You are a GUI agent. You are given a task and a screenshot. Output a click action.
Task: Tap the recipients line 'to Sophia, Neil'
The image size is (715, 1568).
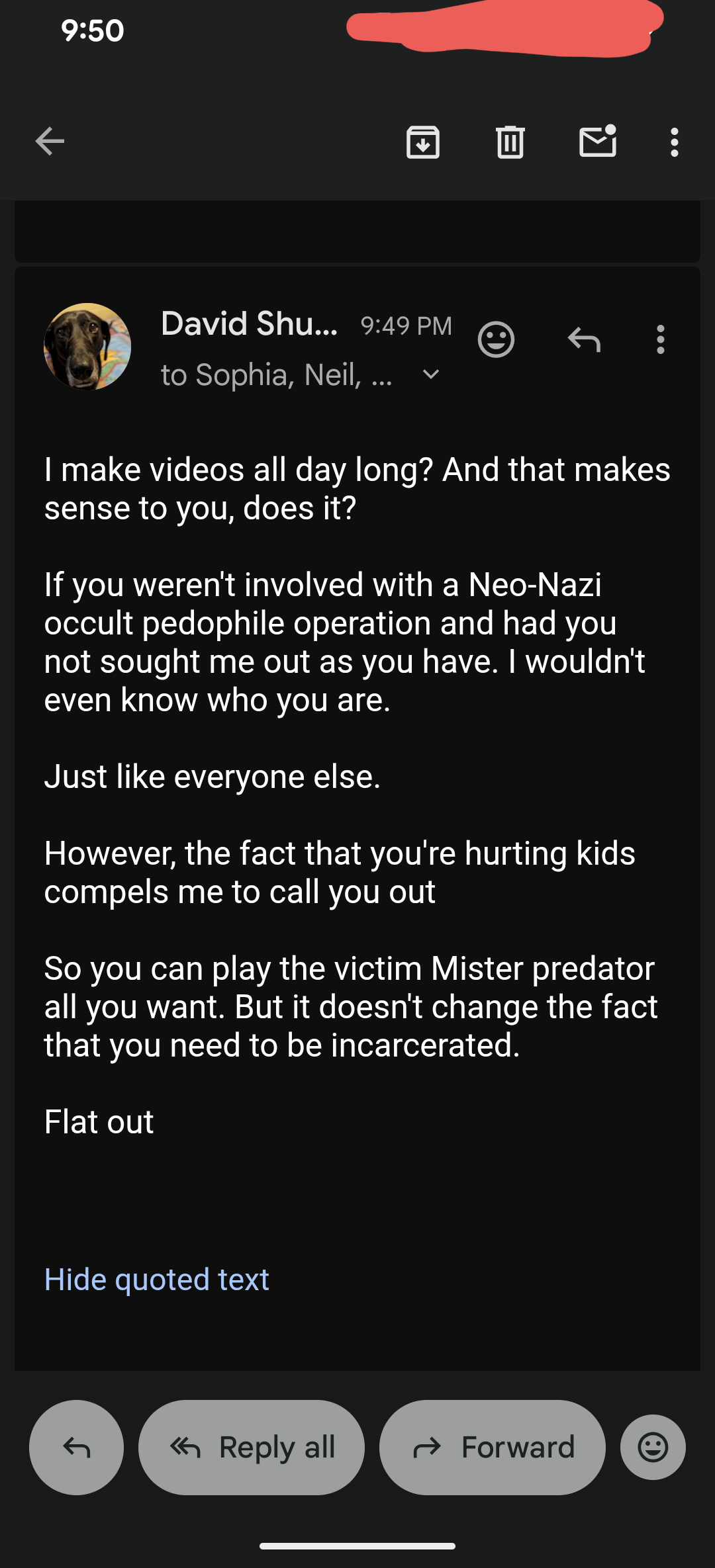coord(277,375)
